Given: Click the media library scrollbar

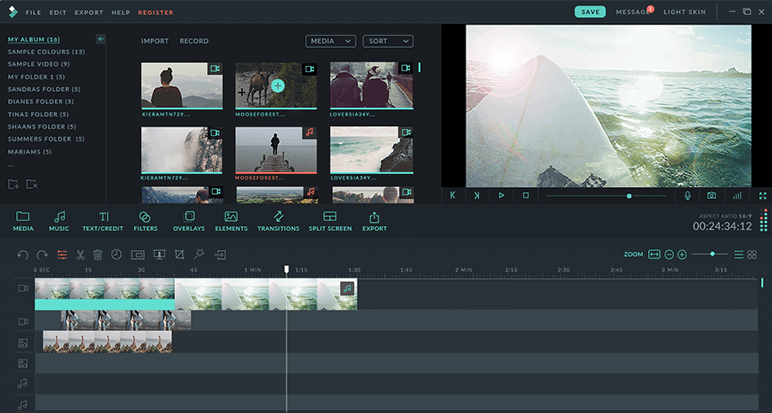Looking at the screenshot, I should tap(419, 67).
